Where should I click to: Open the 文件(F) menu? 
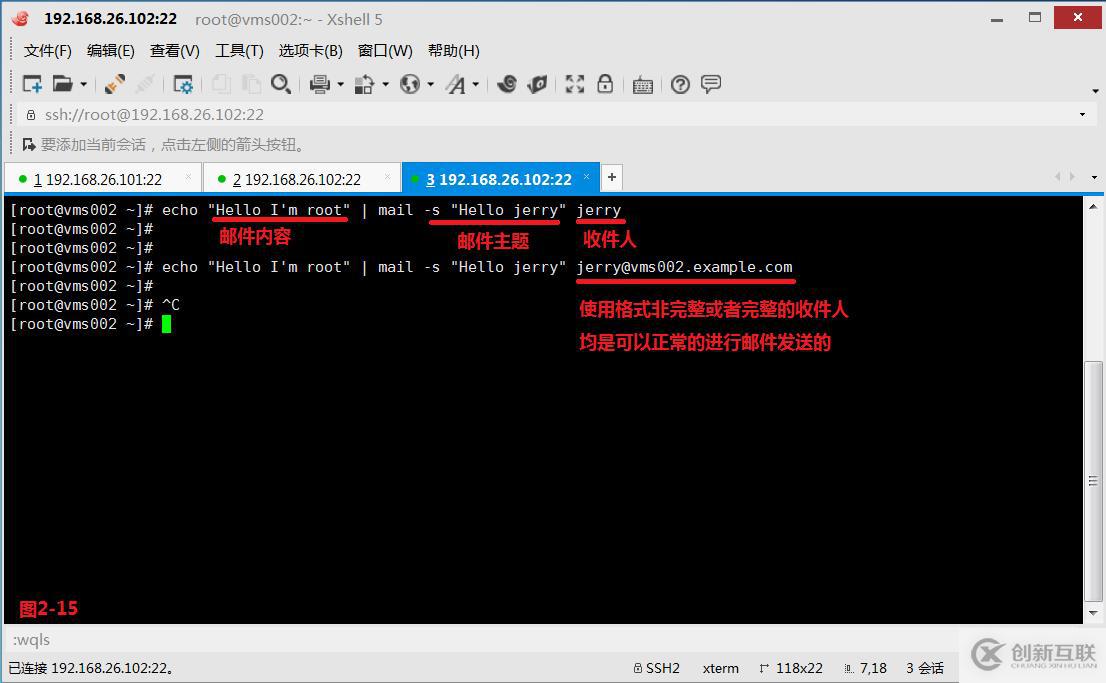coord(48,51)
